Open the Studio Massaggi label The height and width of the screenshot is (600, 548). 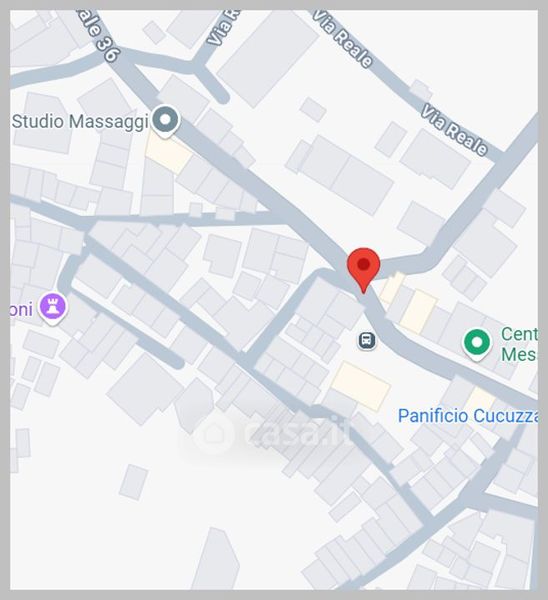click(80, 121)
